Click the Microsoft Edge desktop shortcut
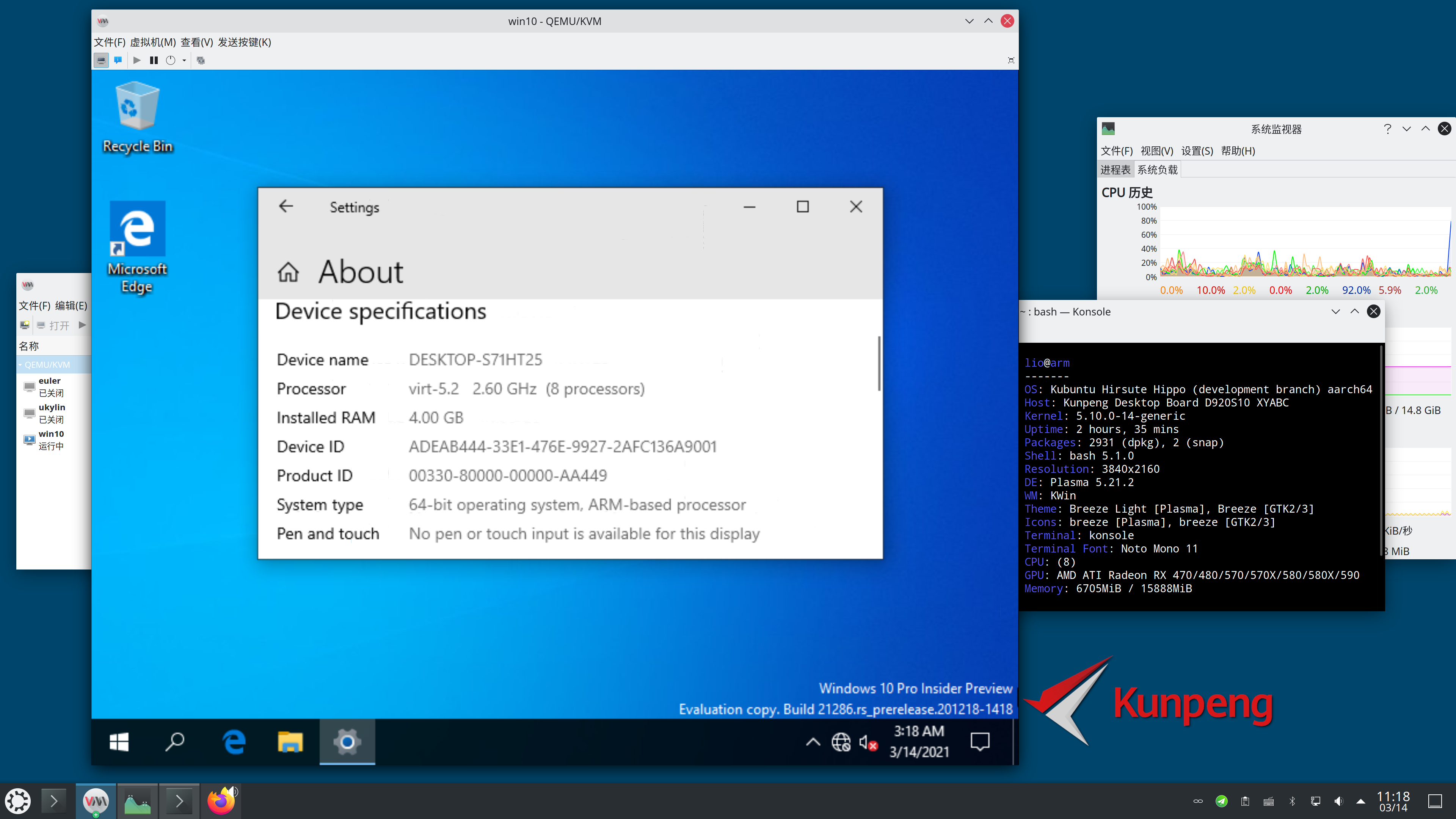The height and width of the screenshot is (819, 1456). (137, 248)
